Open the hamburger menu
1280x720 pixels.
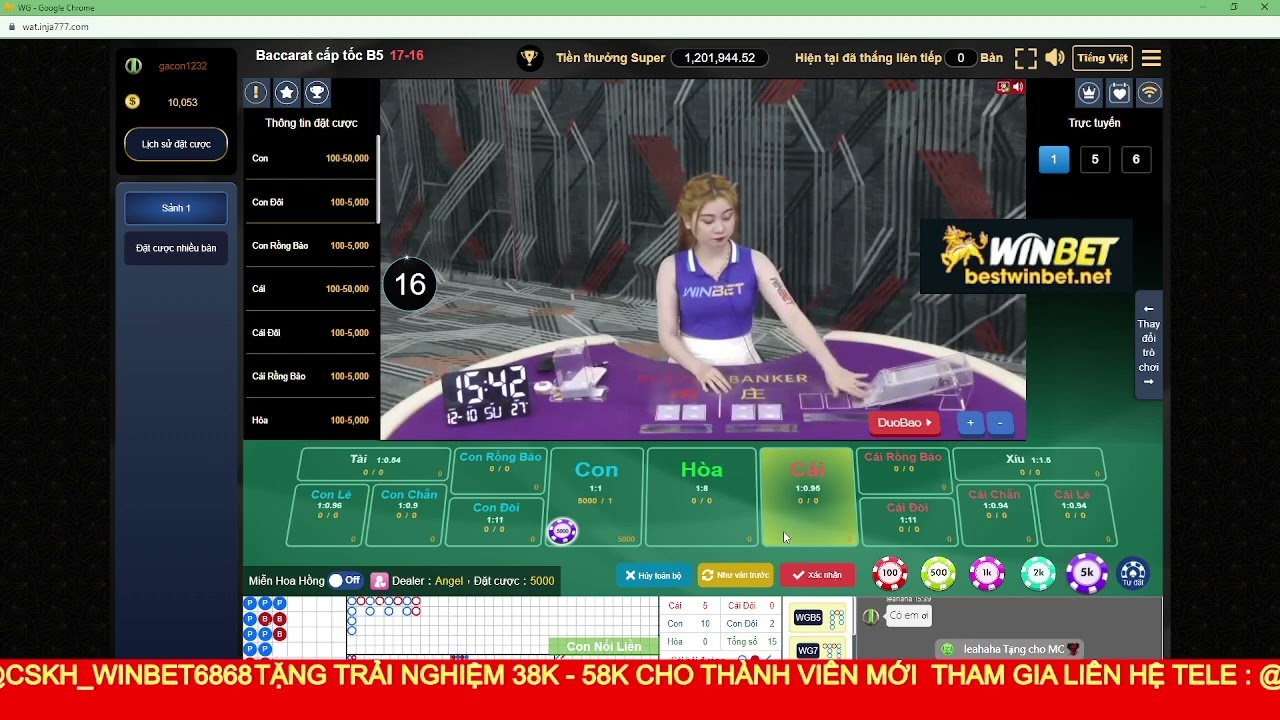1151,58
